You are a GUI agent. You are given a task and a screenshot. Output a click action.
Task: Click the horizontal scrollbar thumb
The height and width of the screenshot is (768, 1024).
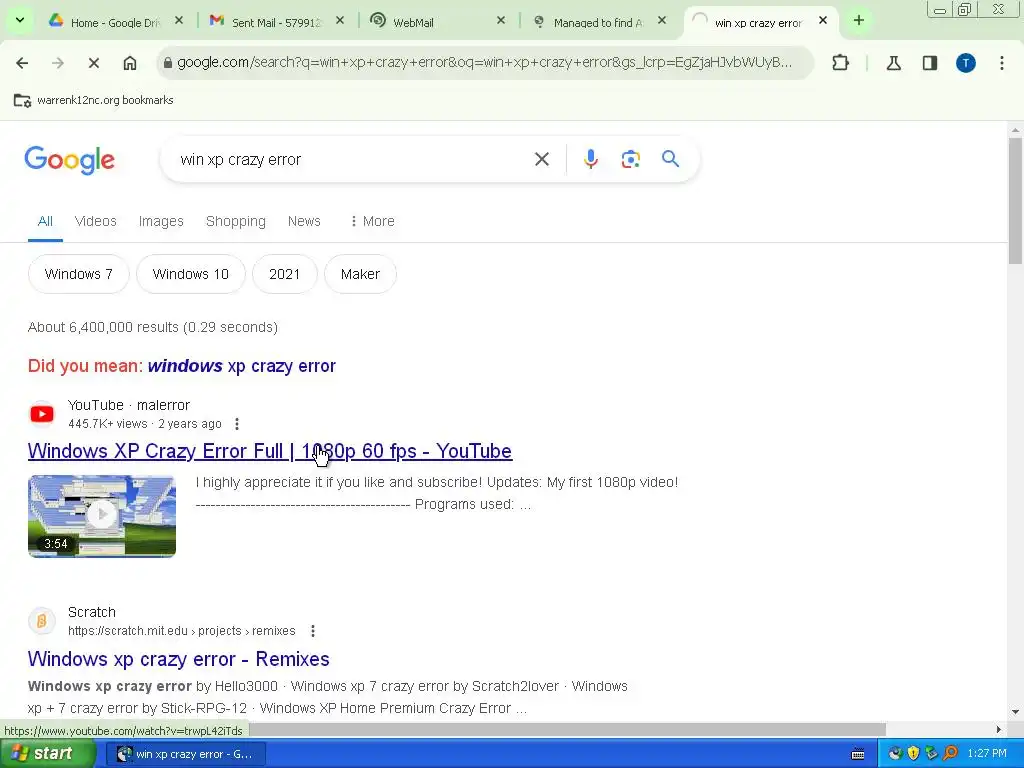click(567, 729)
